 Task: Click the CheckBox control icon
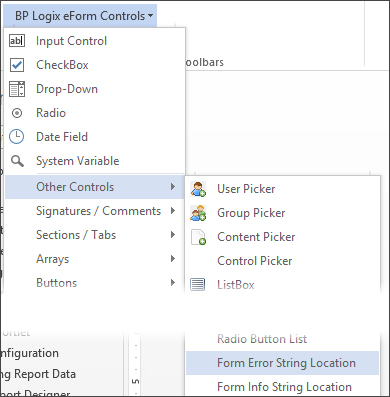(x=17, y=65)
